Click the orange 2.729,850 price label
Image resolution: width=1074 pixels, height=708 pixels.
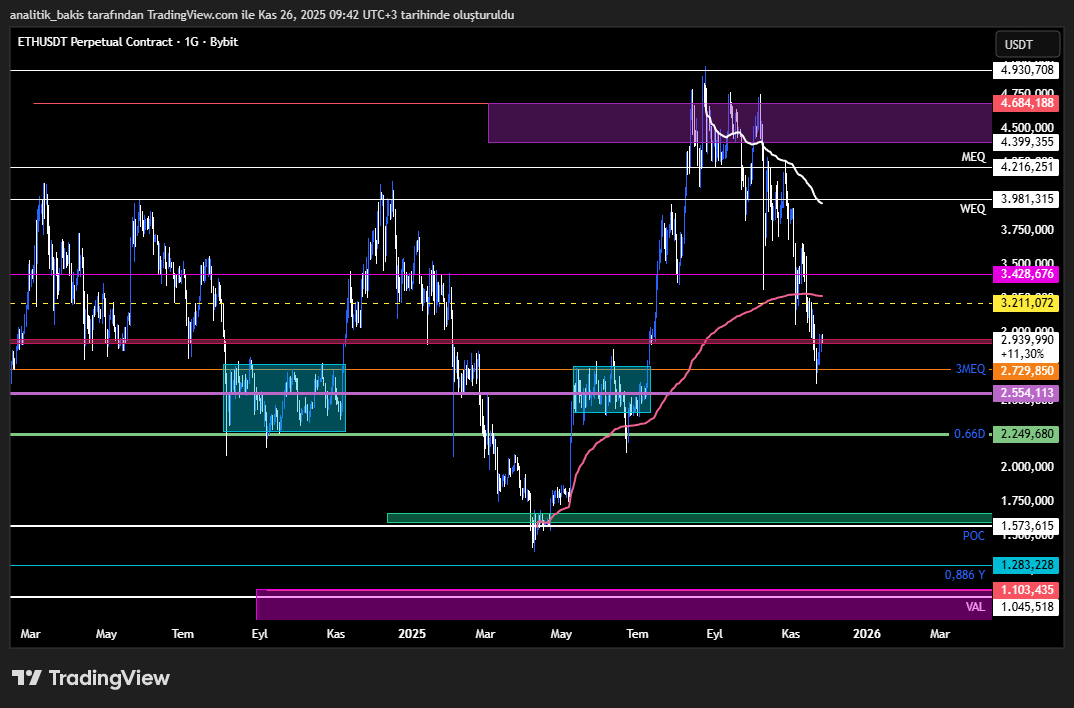1025,370
